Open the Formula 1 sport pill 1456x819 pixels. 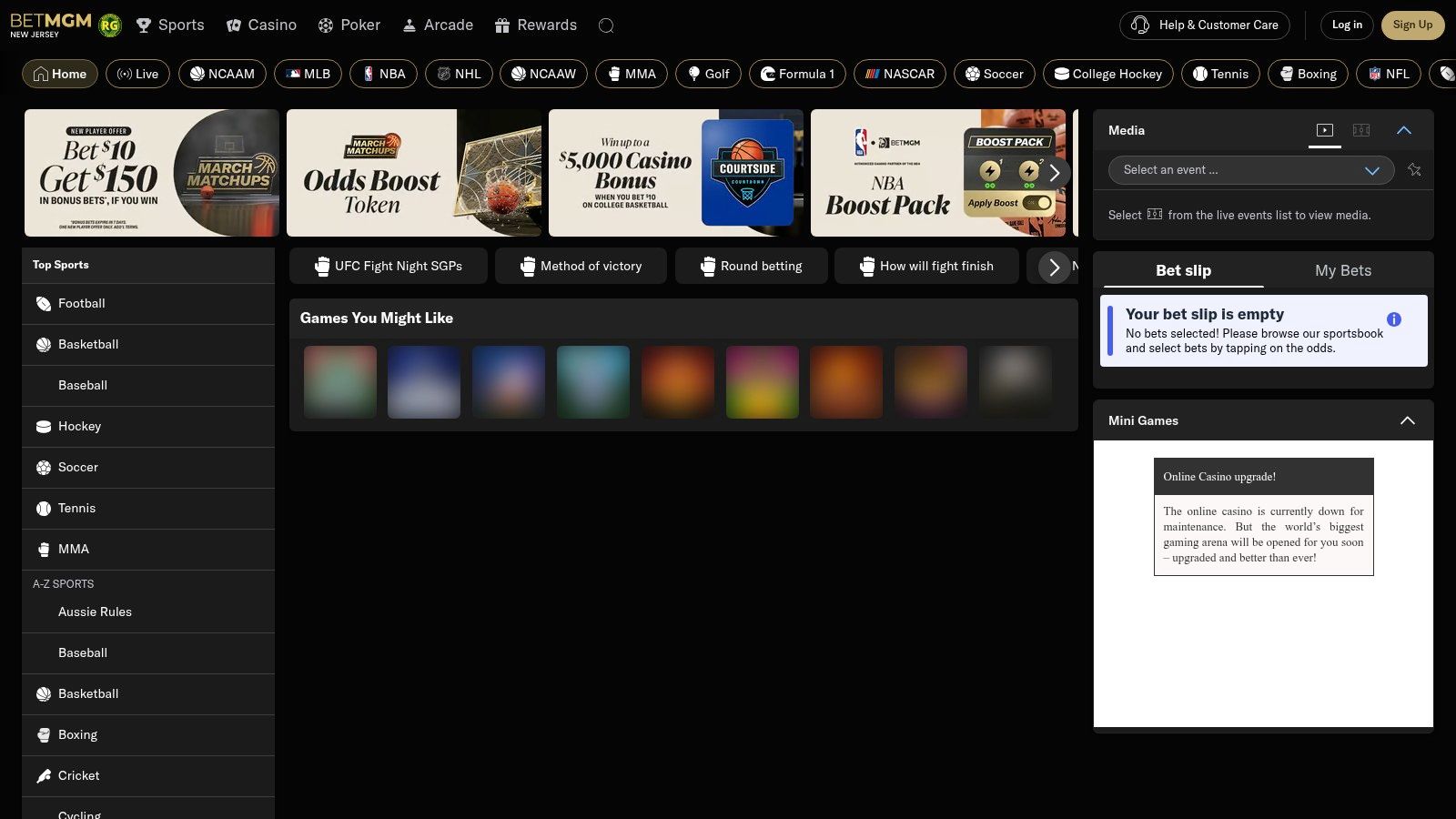click(797, 74)
